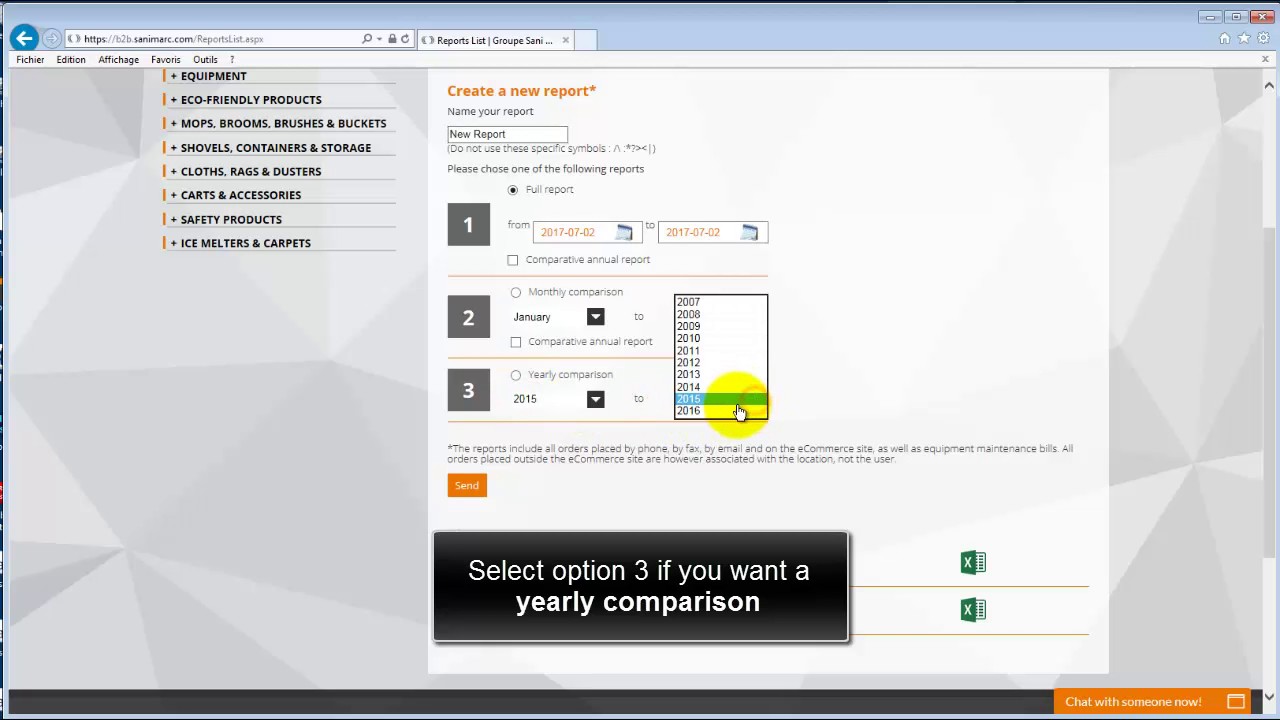Open calendar picker for the from date

pyautogui.click(x=624, y=232)
